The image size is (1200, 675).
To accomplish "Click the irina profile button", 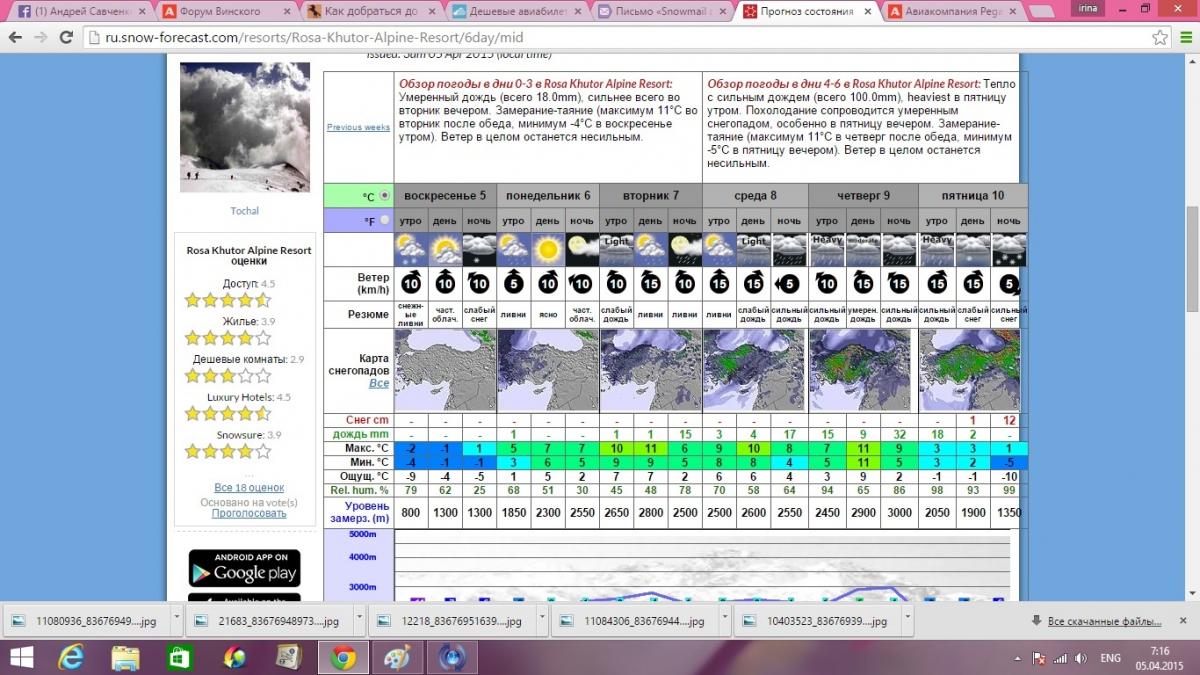I will [x=1090, y=7].
